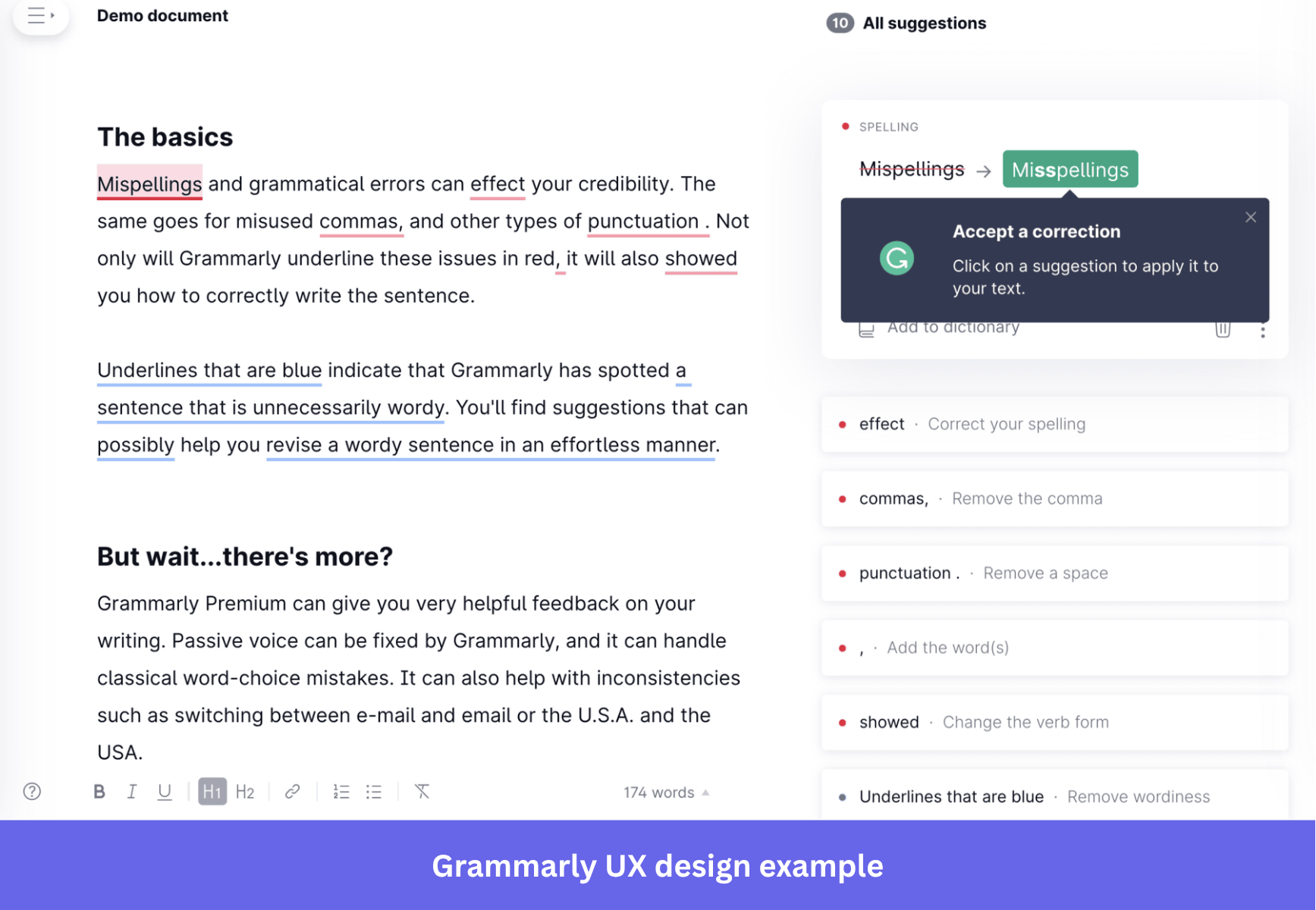Expand the punctuation suggestion card
Viewport: 1316px width, 910px height.
(x=1054, y=573)
